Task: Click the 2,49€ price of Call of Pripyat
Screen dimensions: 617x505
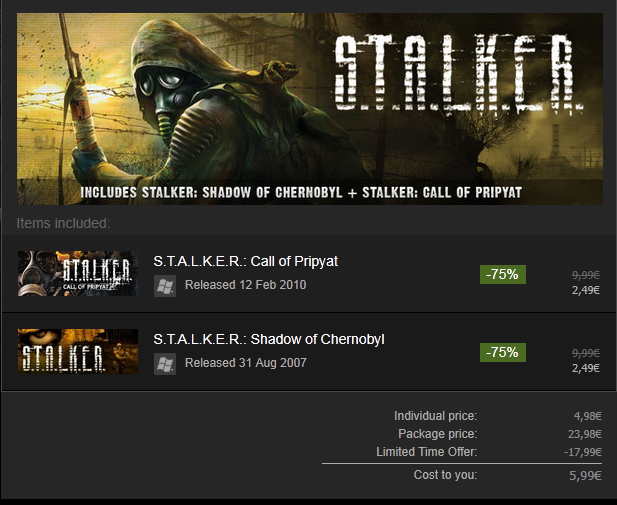Action: coord(586,290)
